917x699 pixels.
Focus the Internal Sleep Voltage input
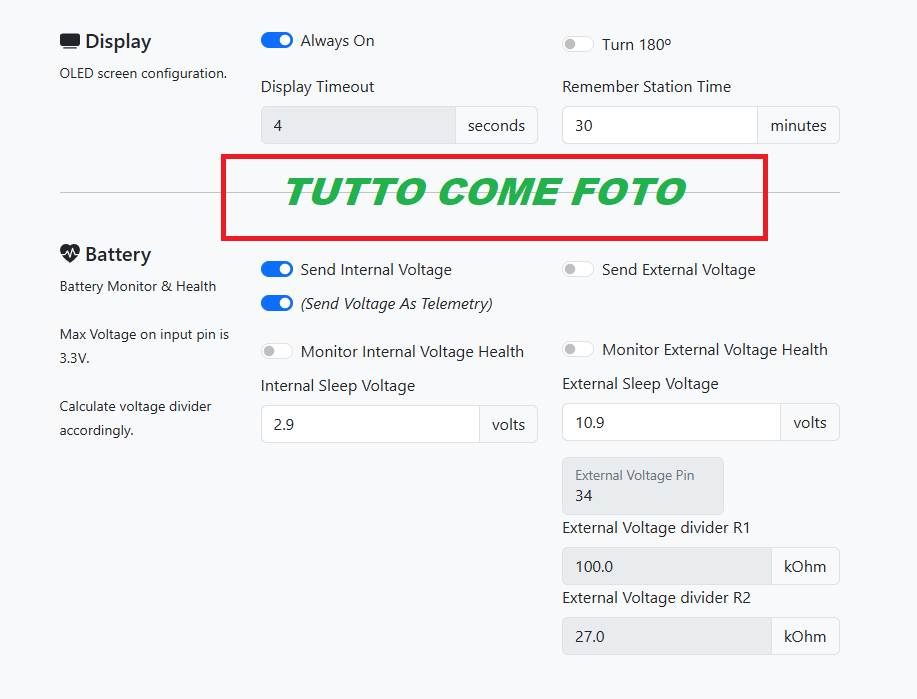click(x=370, y=424)
